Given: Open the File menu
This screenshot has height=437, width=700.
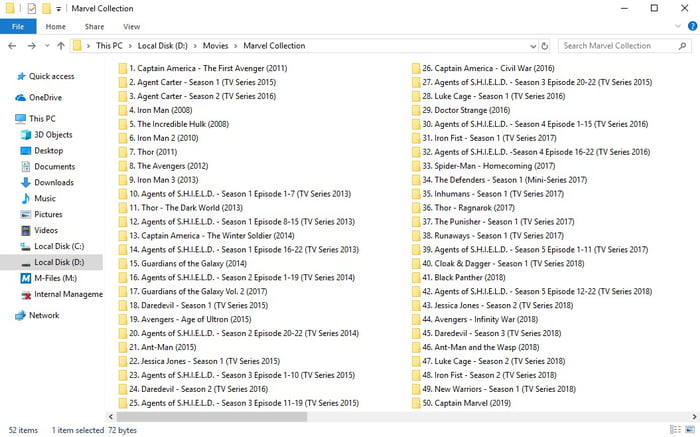Looking at the screenshot, I should [x=18, y=26].
